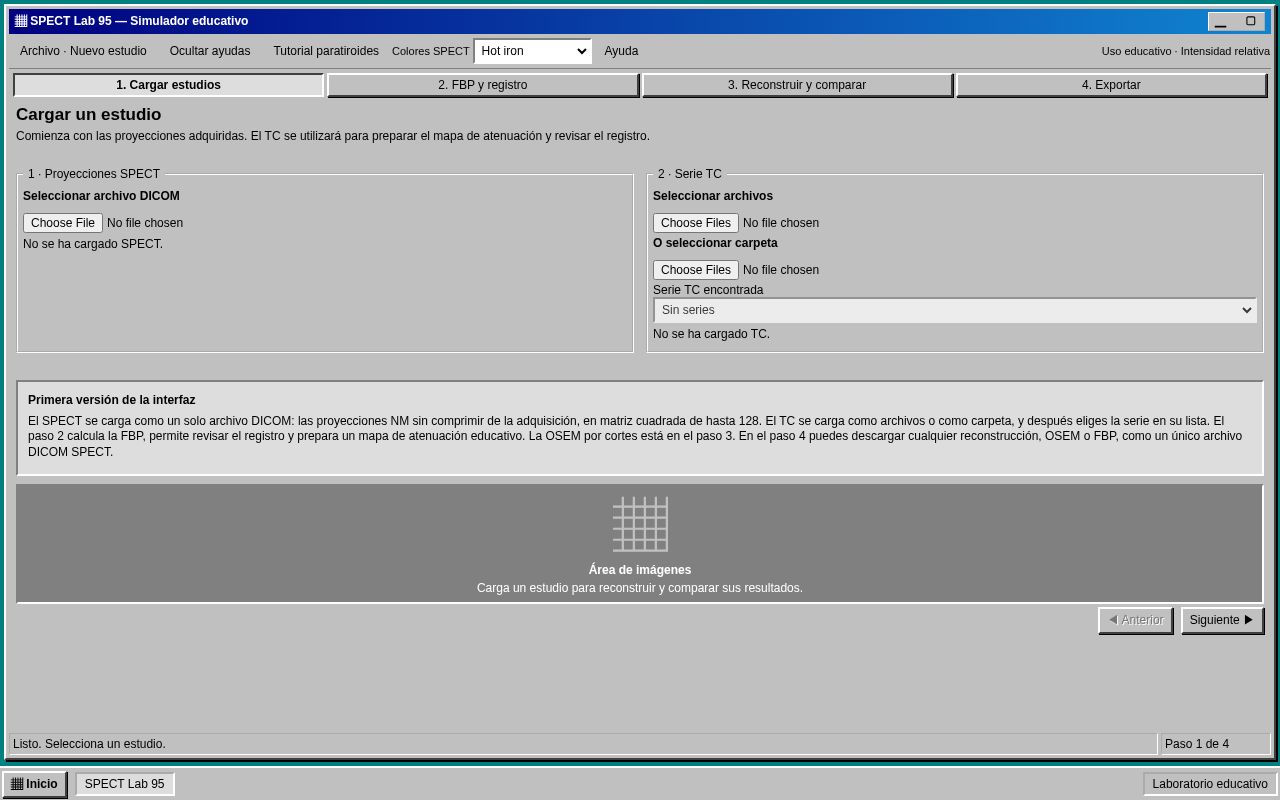1280x800 pixels.
Task: Click Laboratorio educativo in the taskbar tray
Action: coord(1210,784)
